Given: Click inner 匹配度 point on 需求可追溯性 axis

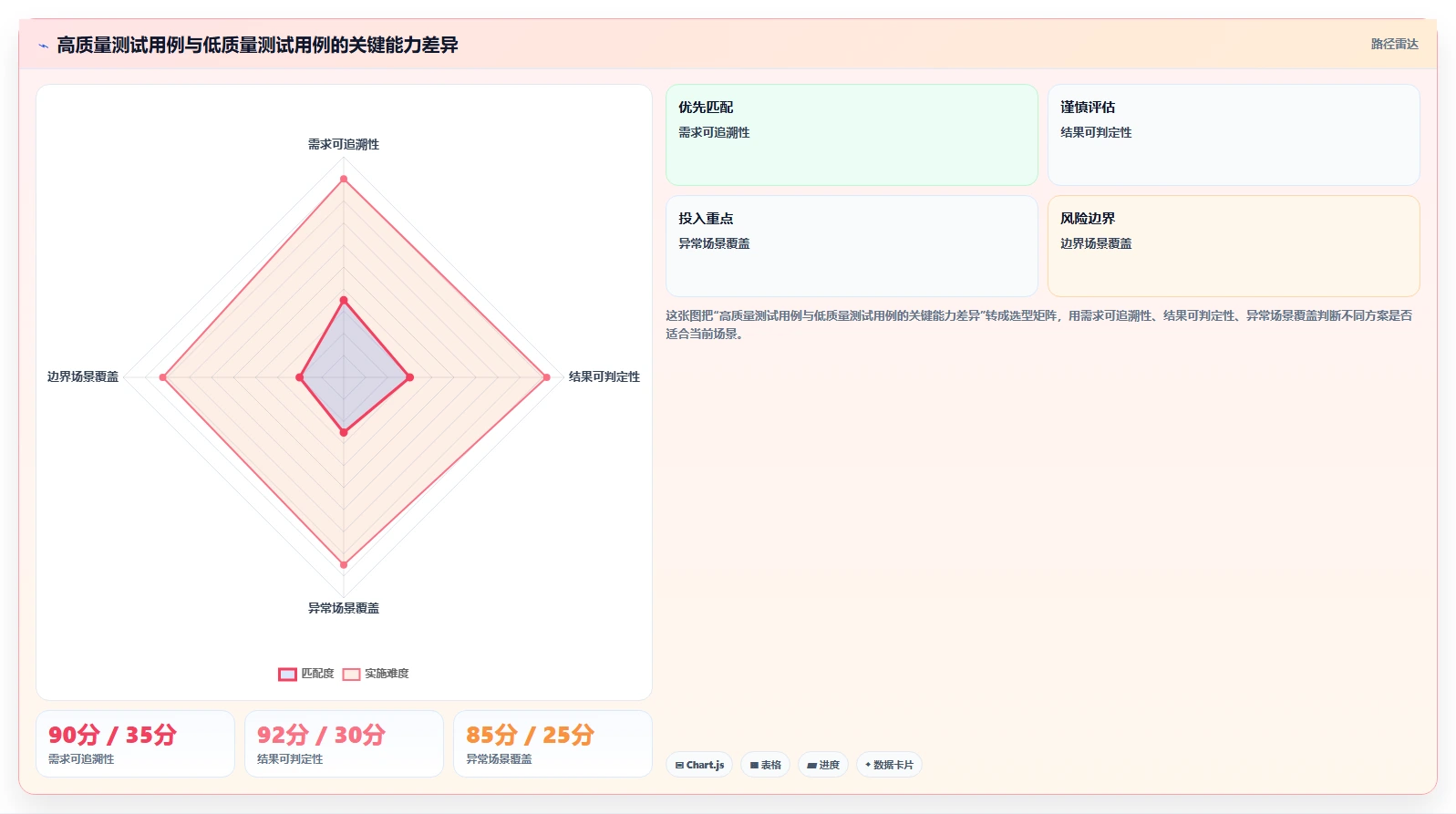Looking at the screenshot, I should click(344, 300).
